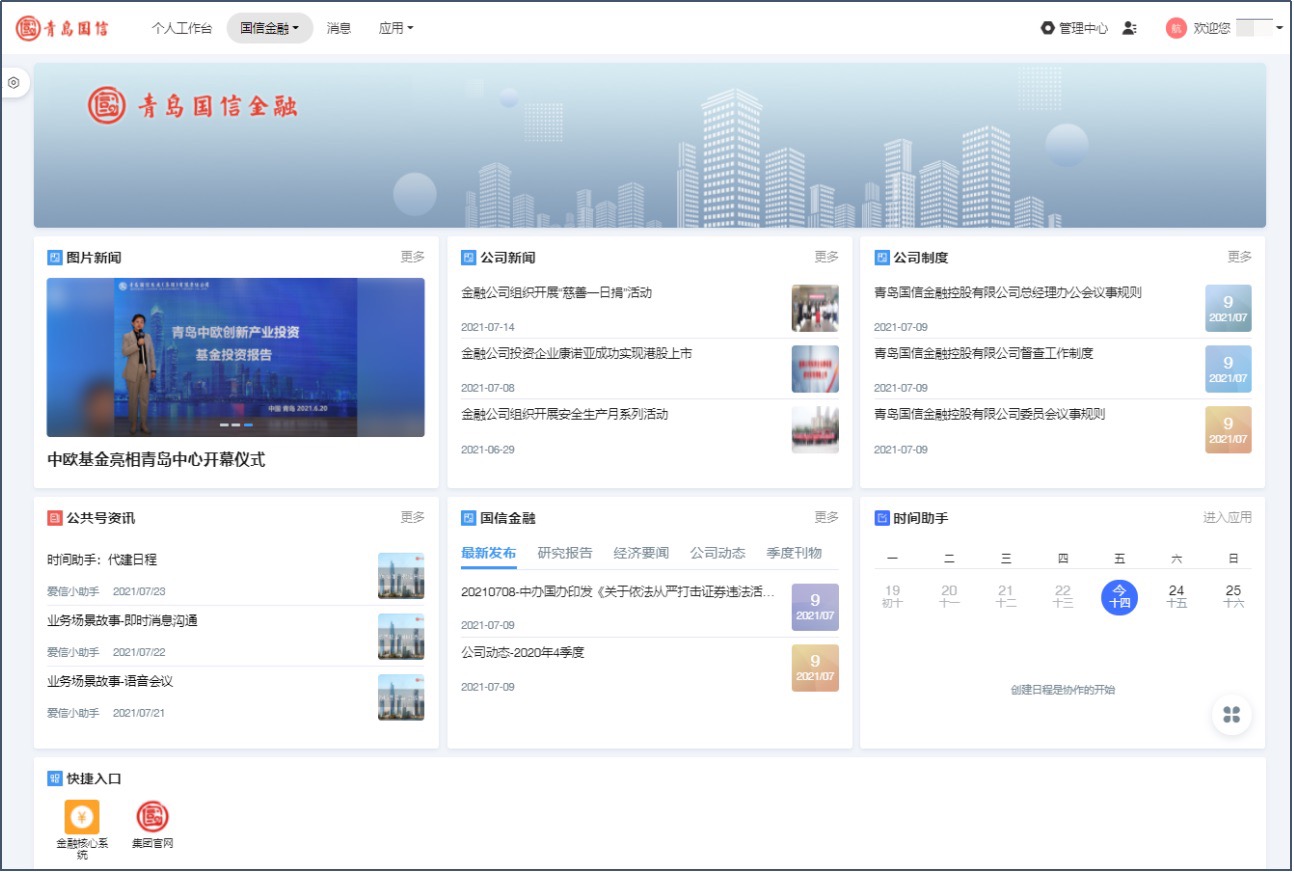Click the thumbnail for the 慈善一日捐 news
This screenshot has width=1294, height=872.
pos(815,308)
